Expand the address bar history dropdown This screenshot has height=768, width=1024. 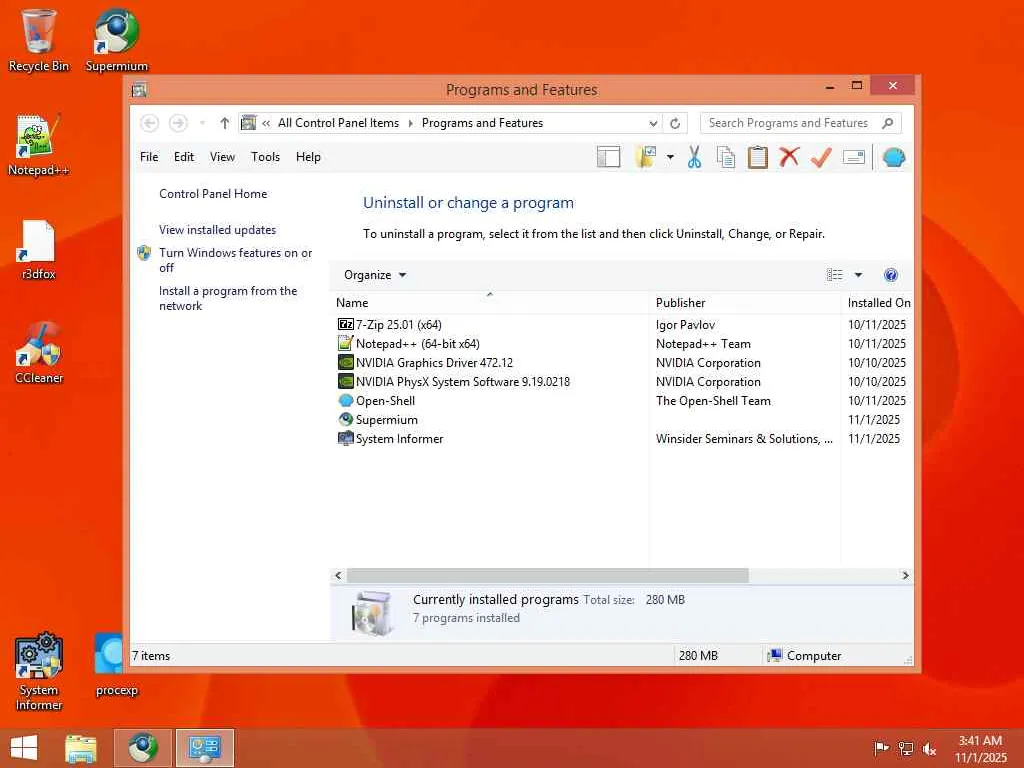pos(652,123)
